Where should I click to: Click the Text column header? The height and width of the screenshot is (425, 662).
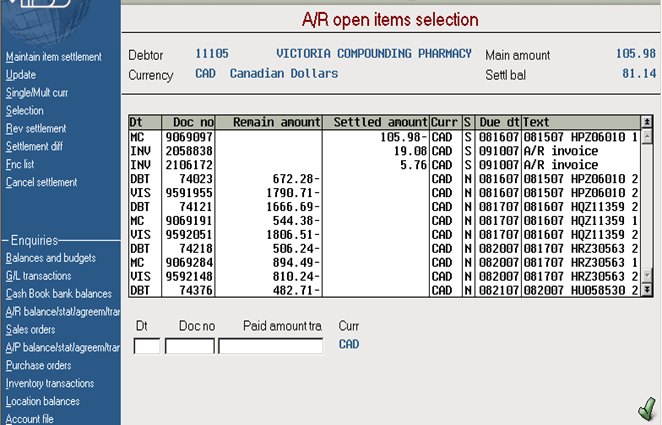click(x=581, y=122)
